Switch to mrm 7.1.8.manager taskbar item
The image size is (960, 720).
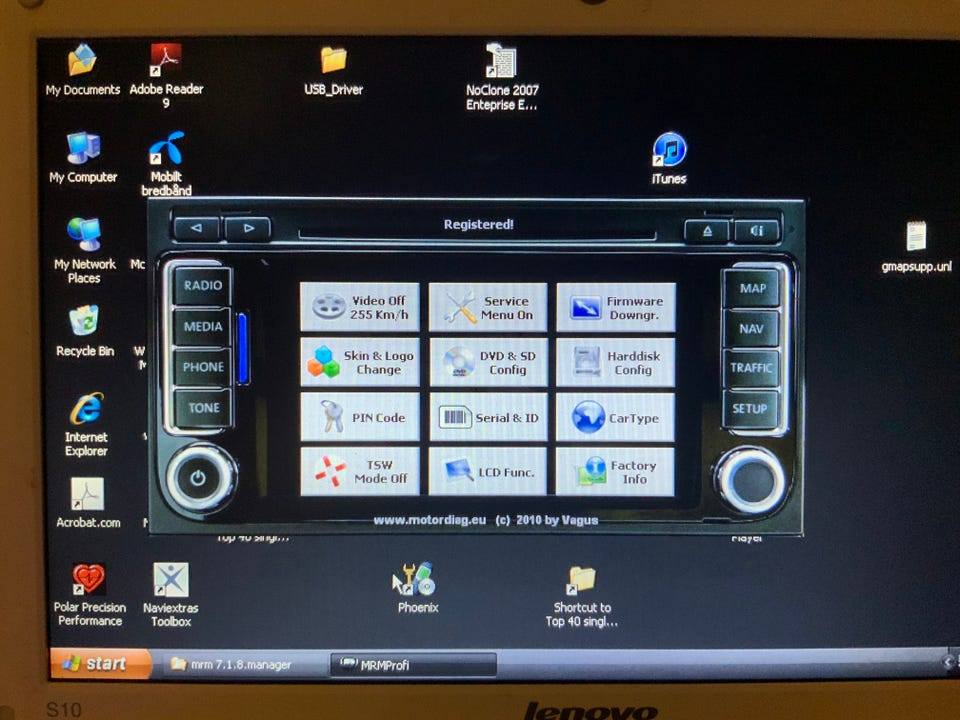point(242,664)
